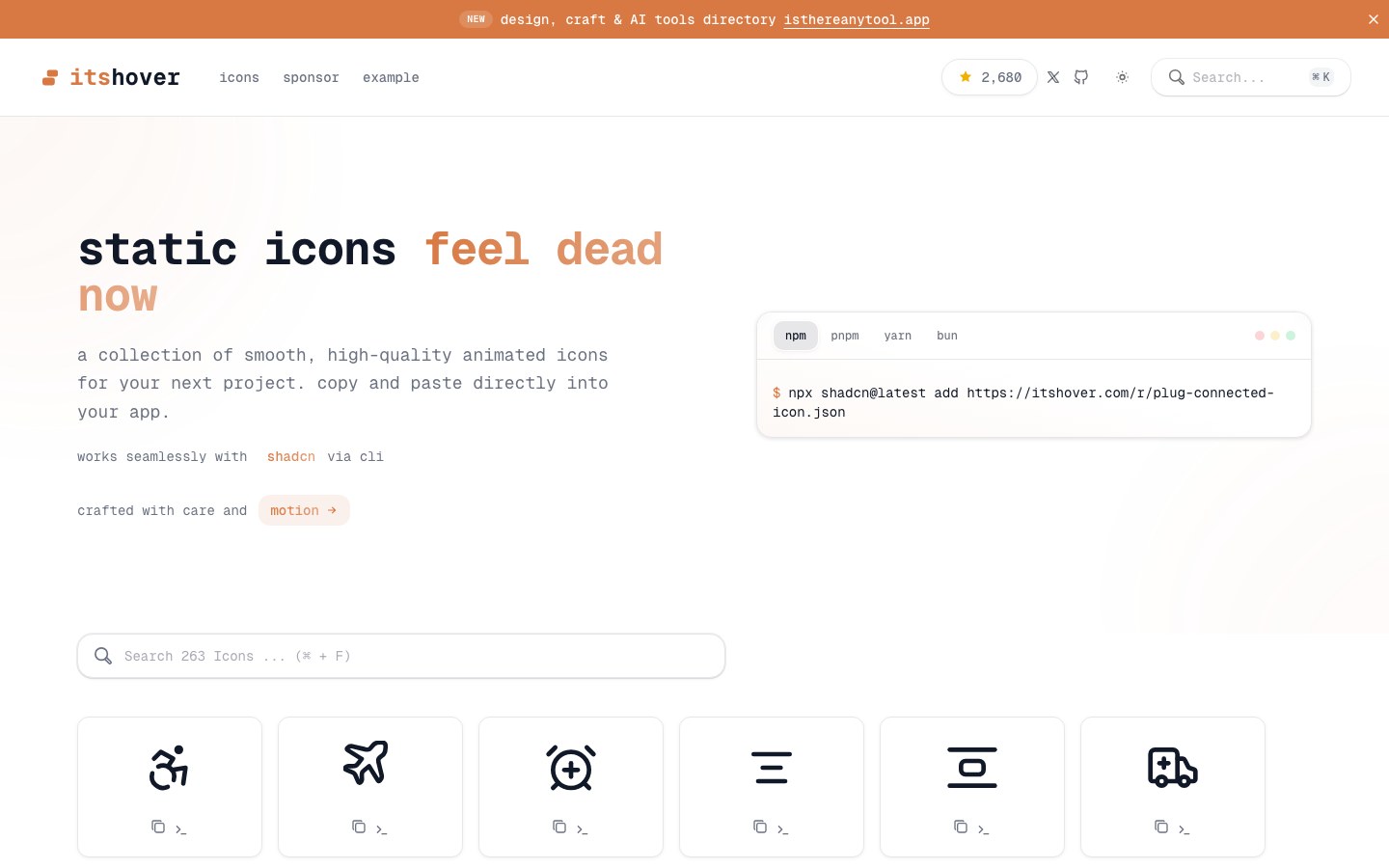Click the motion button
The height and width of the screenshot is (868, 1389).
(x=304, y=510)
